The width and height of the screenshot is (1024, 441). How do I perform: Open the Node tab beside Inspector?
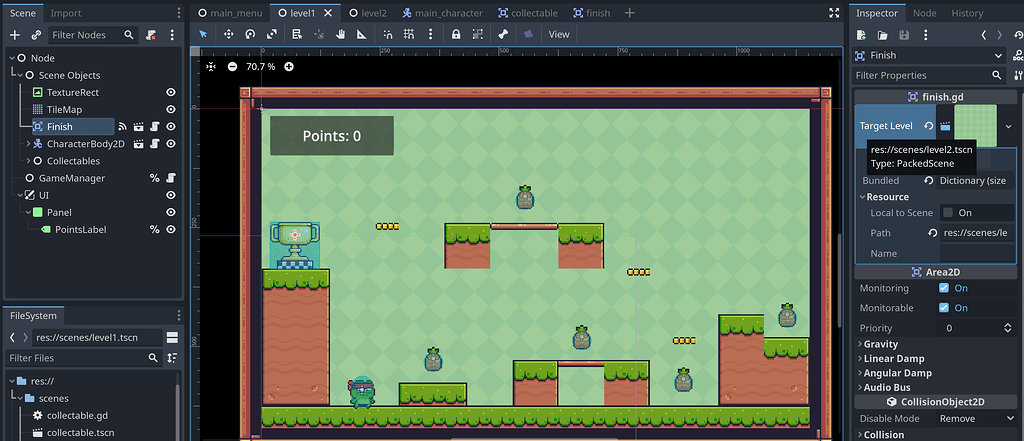[x=924, y=13]
